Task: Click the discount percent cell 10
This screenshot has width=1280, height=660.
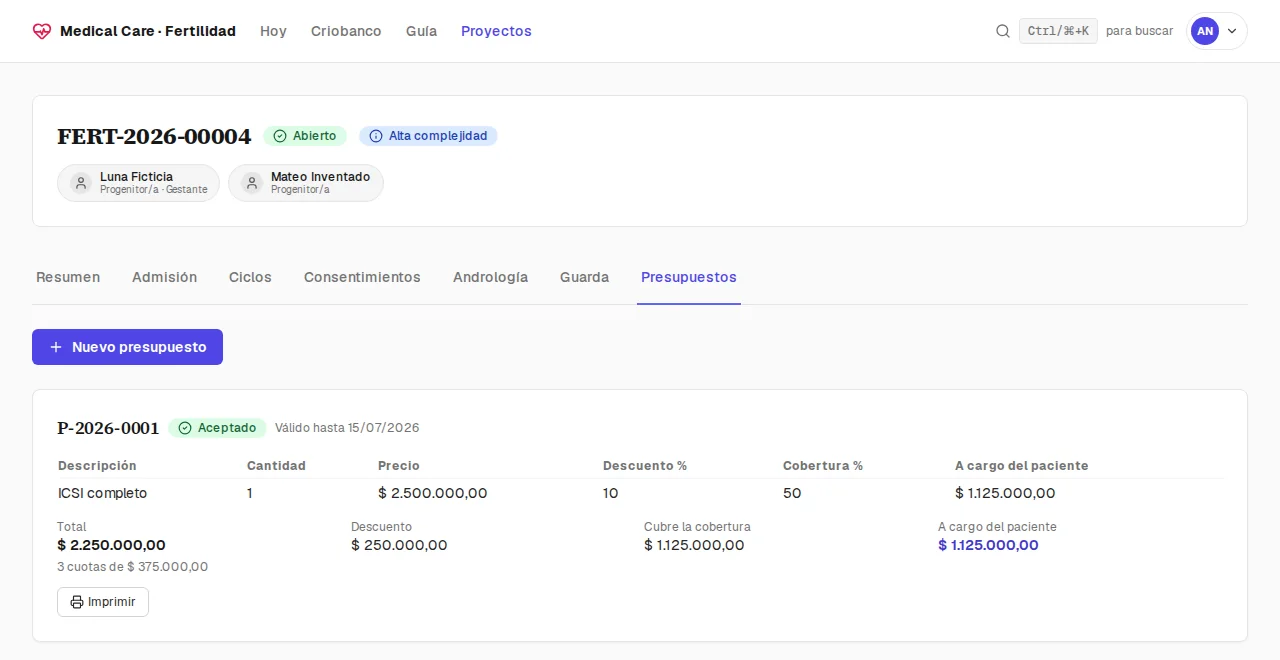Action: click(611, 493)
